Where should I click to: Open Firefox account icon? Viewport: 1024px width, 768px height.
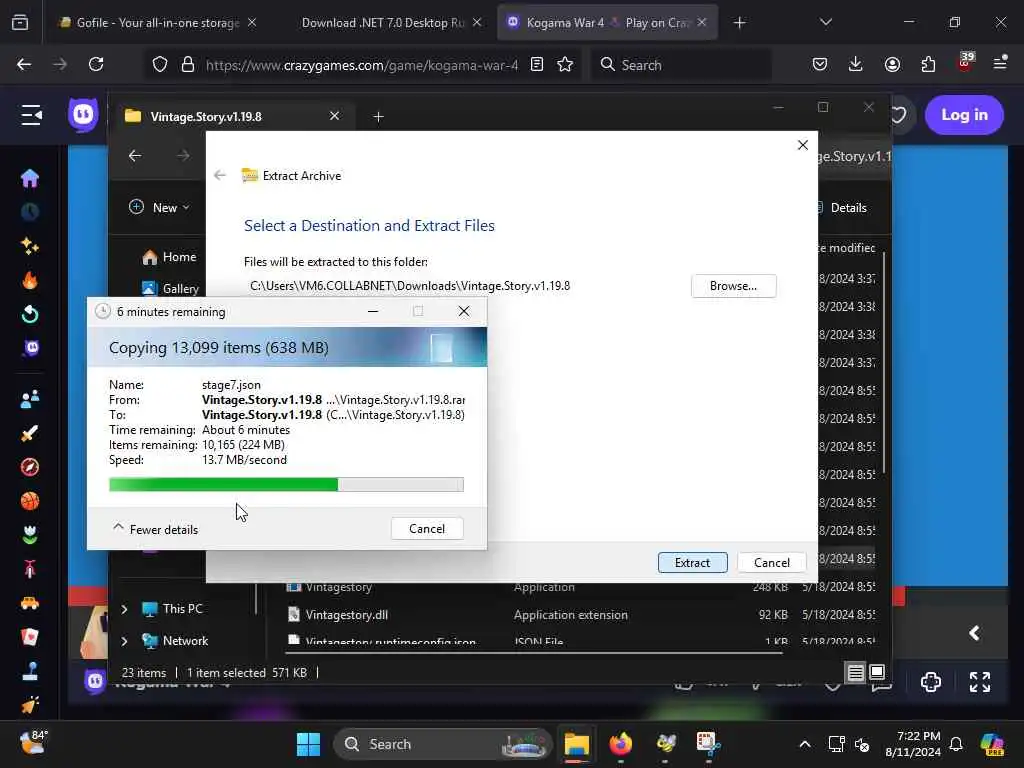click(892, 64)
